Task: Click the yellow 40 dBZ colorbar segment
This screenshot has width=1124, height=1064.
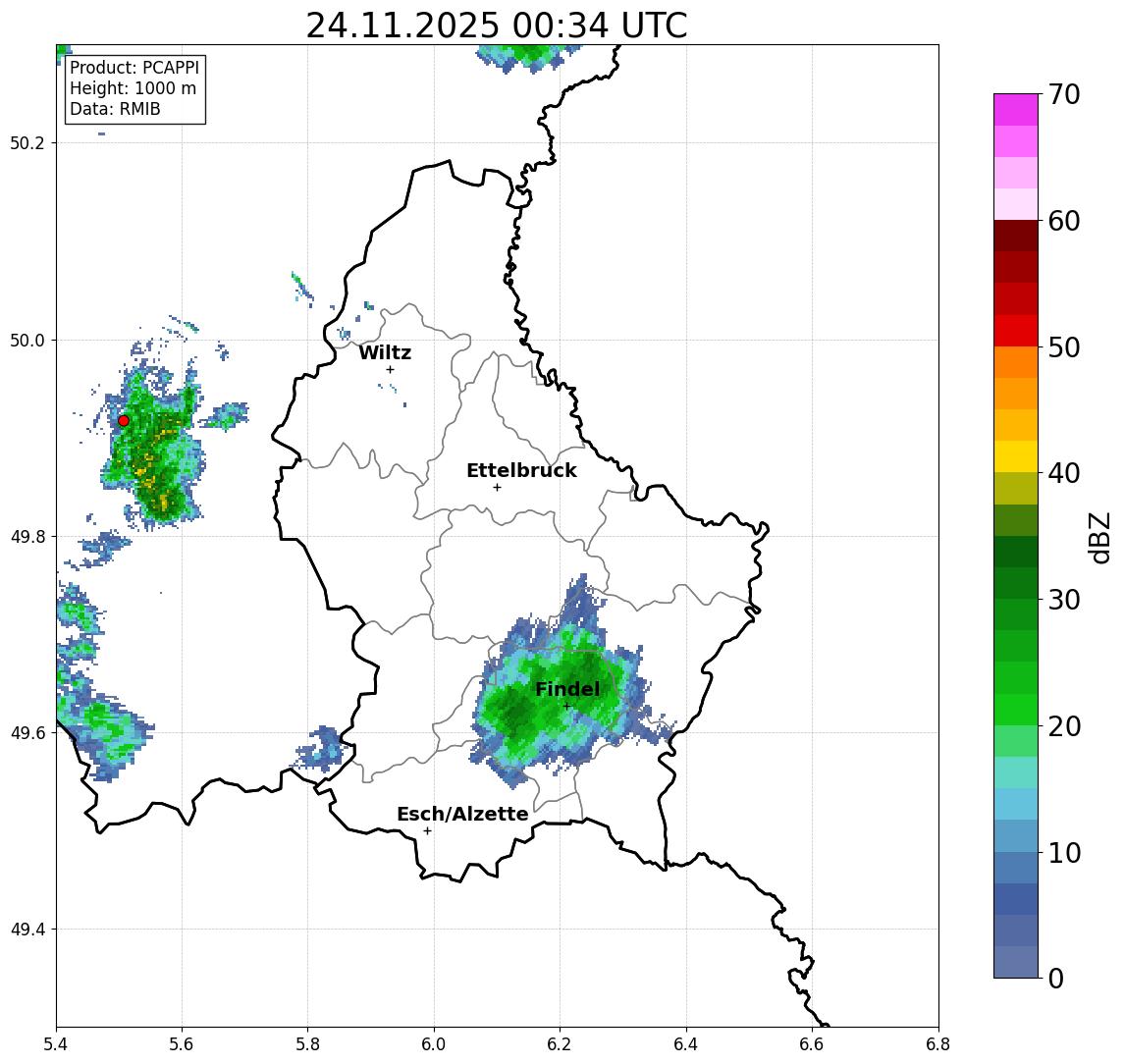Action: coord(1016,456)
